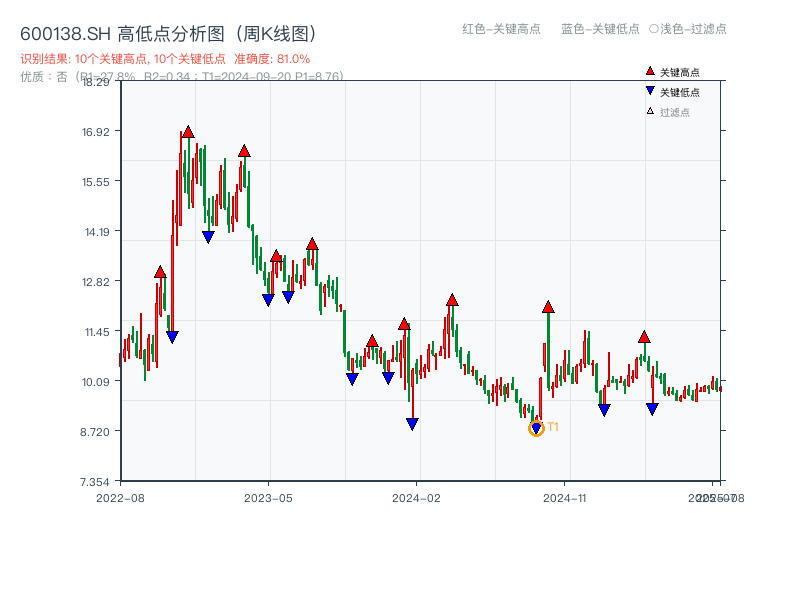The height and width of the screenshot is (600, 800).
Task: Click the leftmost blue key-low marker near 11.45
Action: pos(172,334)
